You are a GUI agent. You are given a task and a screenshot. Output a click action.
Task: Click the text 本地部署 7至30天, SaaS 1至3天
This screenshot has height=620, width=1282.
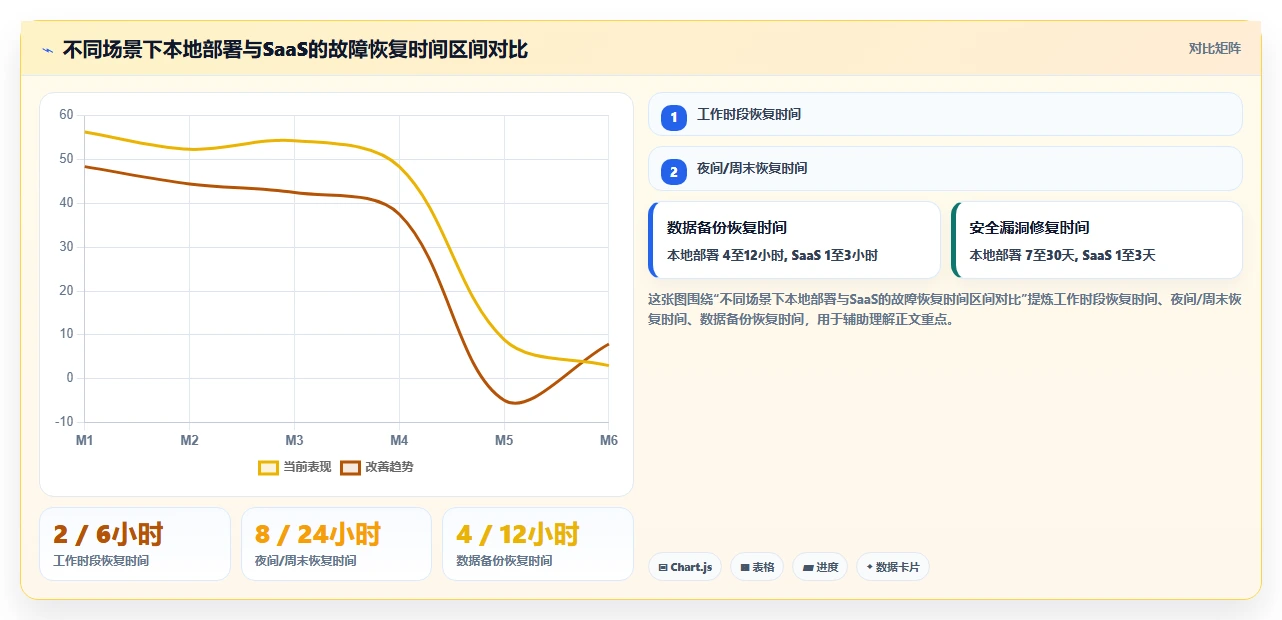pos(1062,255)
